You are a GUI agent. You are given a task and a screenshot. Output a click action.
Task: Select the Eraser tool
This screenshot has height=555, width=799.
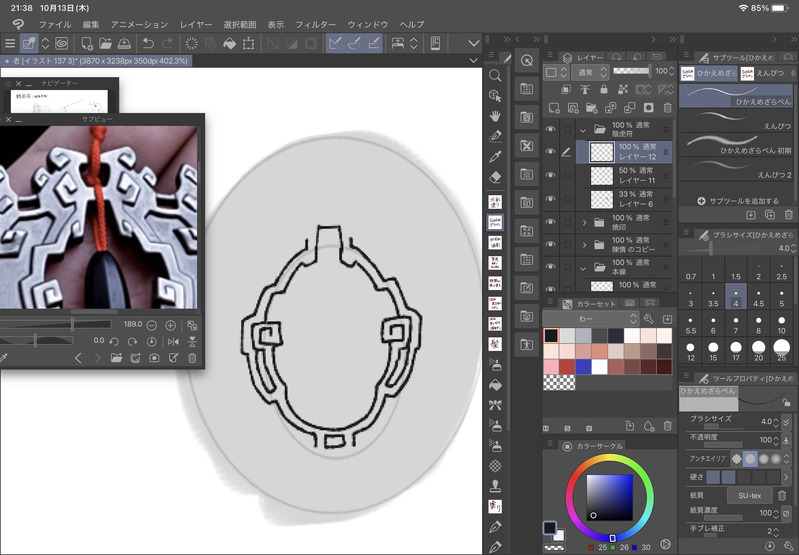click(495, 177)
